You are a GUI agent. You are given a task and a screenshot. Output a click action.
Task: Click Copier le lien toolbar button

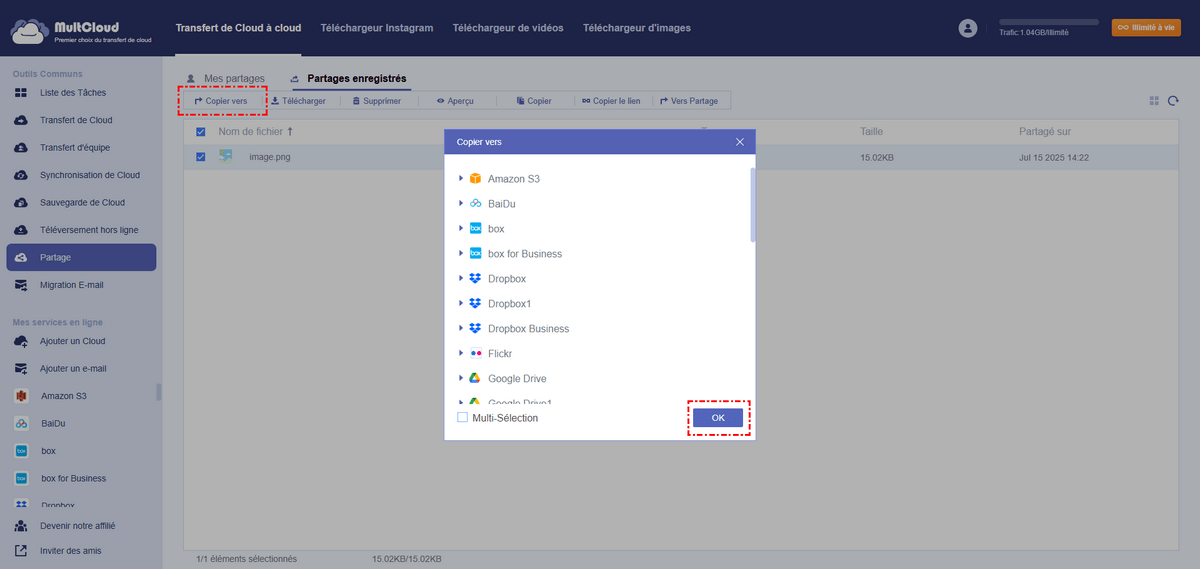point(611,101)
